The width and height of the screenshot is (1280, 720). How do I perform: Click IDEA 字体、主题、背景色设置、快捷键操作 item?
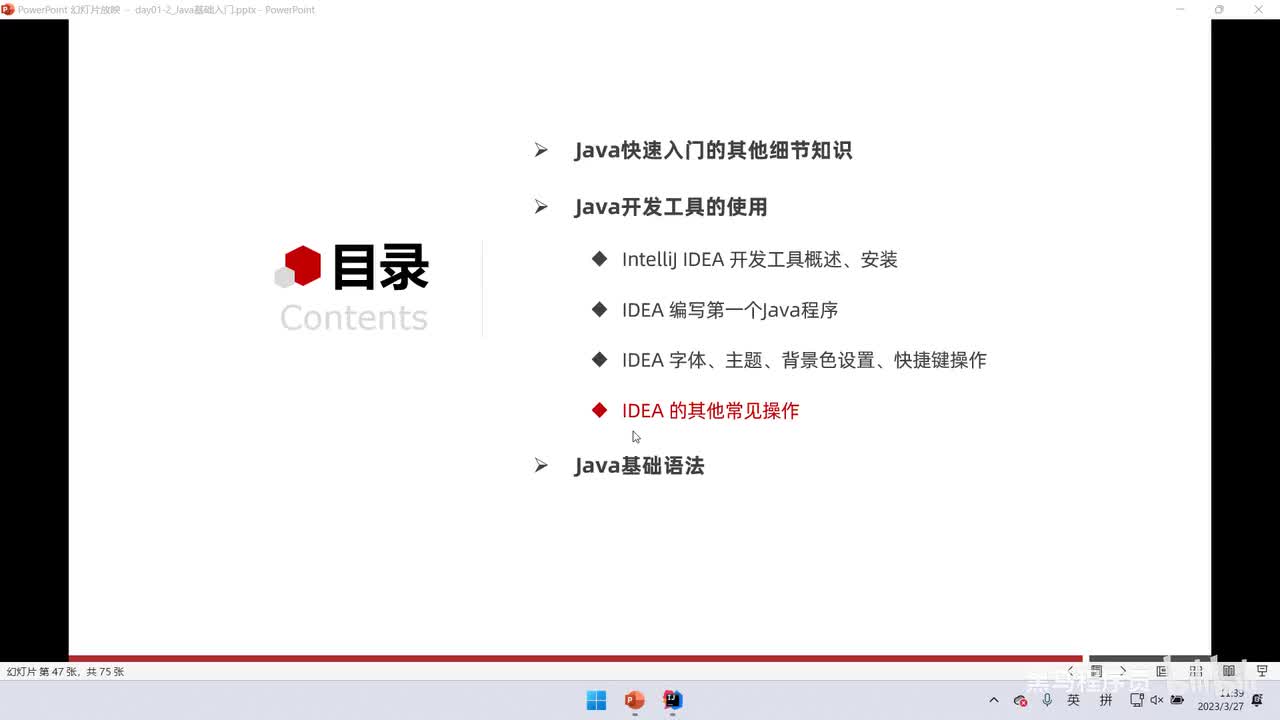coord(804,360)
